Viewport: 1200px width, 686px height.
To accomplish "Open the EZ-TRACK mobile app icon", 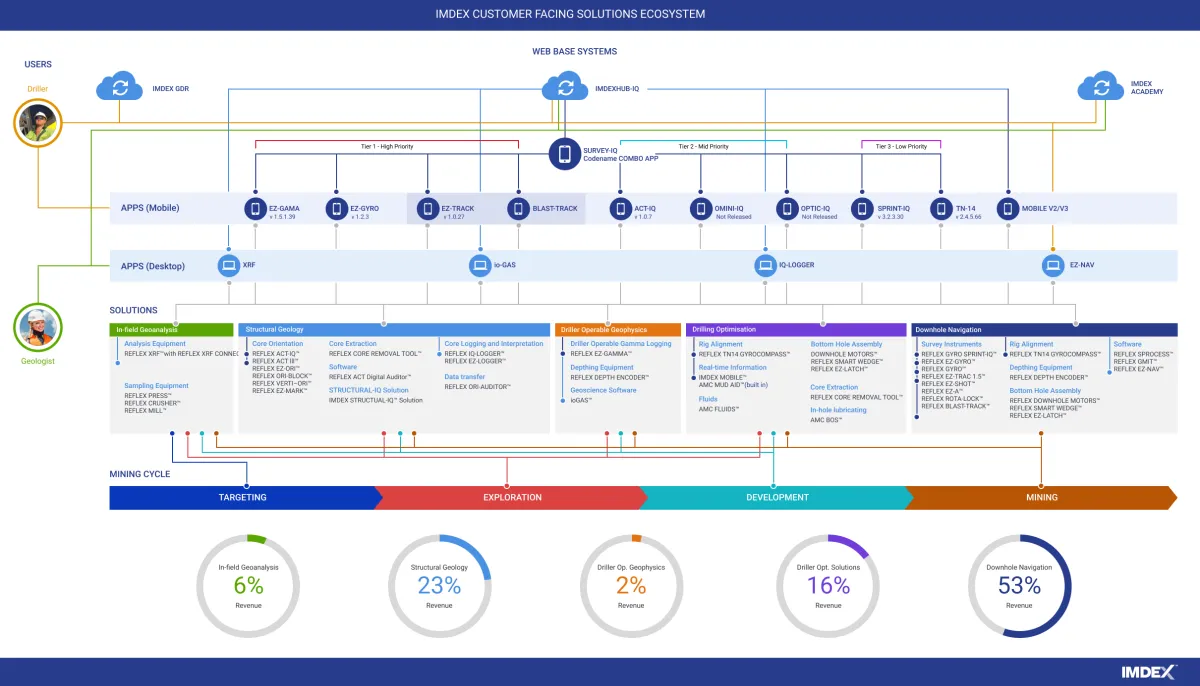I will (x=428, y=209).
